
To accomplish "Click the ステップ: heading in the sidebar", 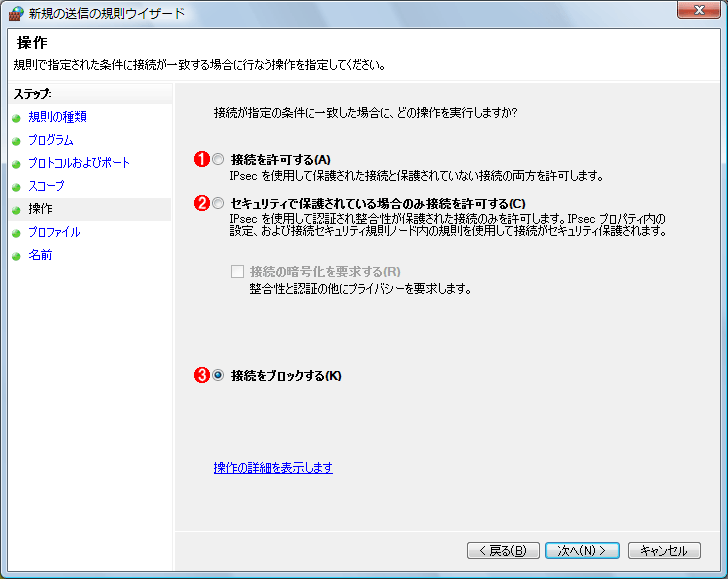I will [32, 94].
